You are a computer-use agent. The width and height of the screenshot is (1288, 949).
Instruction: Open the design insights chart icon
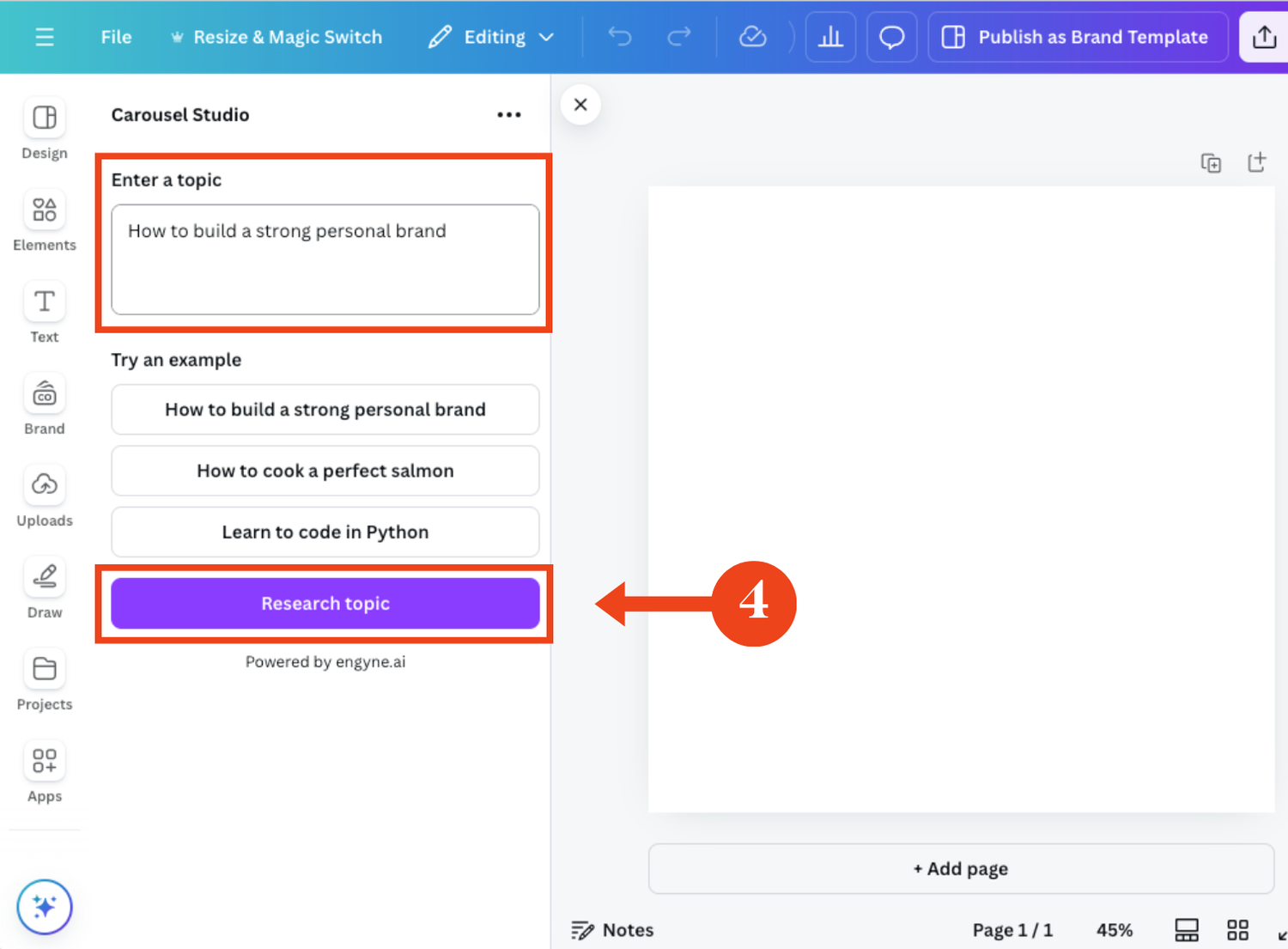tap(830, 37)
